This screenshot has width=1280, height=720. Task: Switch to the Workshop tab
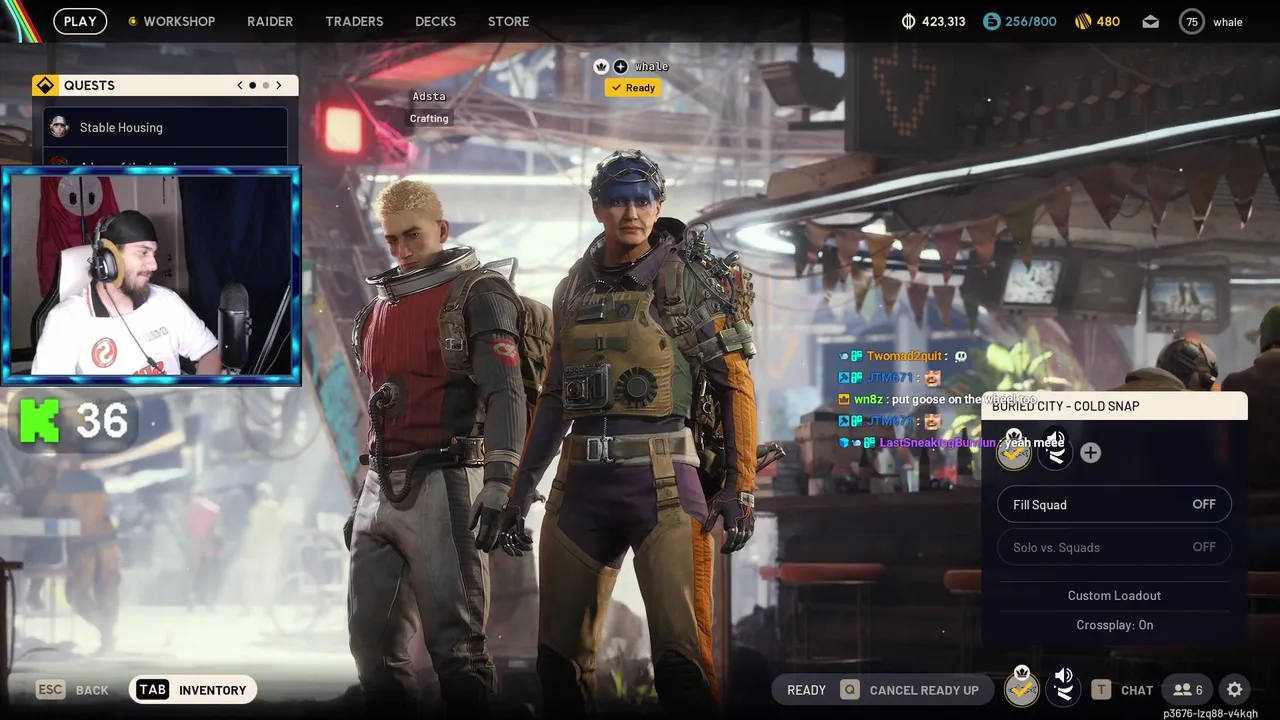click(179, 21)
